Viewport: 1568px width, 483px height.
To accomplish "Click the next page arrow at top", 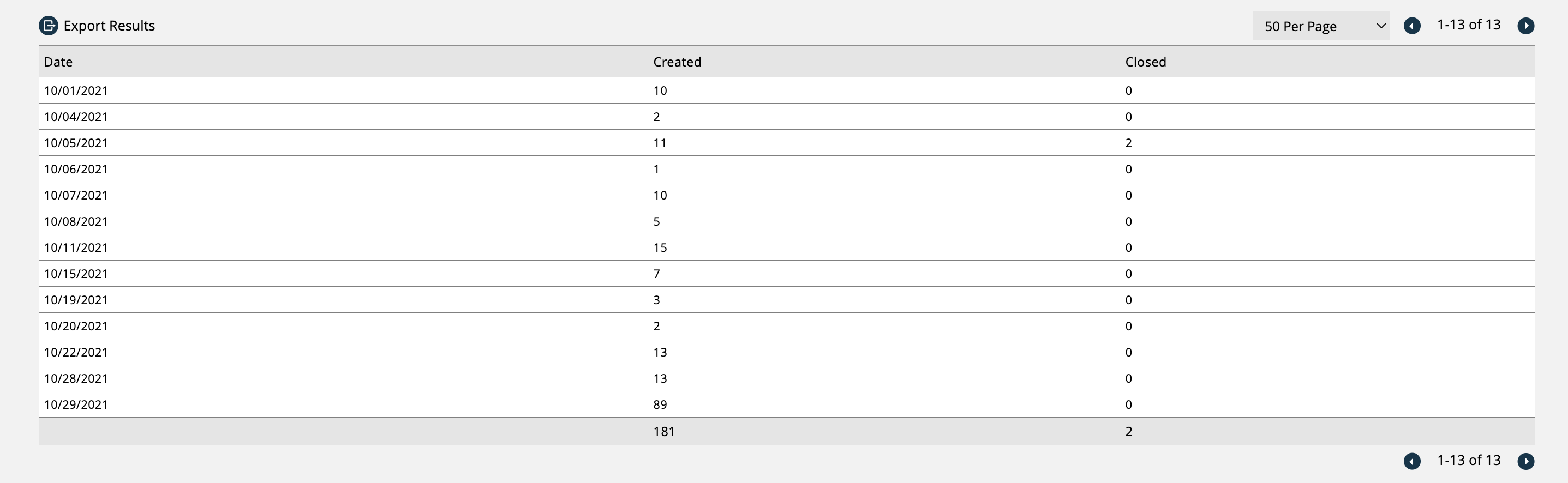I will [x=1526, y=26].
